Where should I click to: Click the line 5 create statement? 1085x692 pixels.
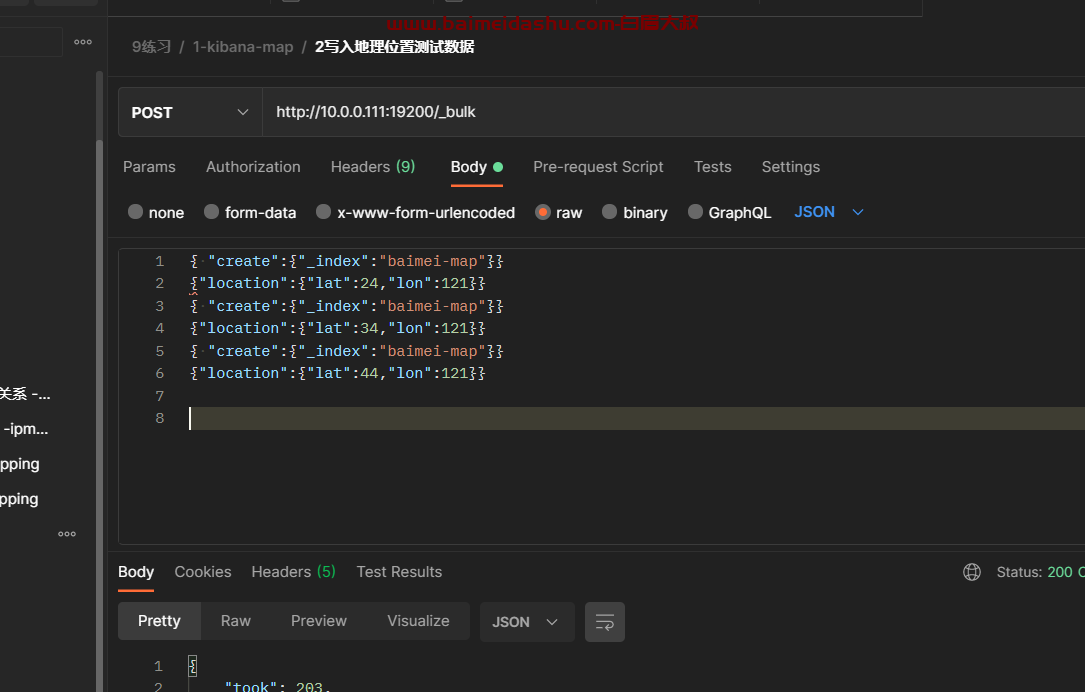347,351
